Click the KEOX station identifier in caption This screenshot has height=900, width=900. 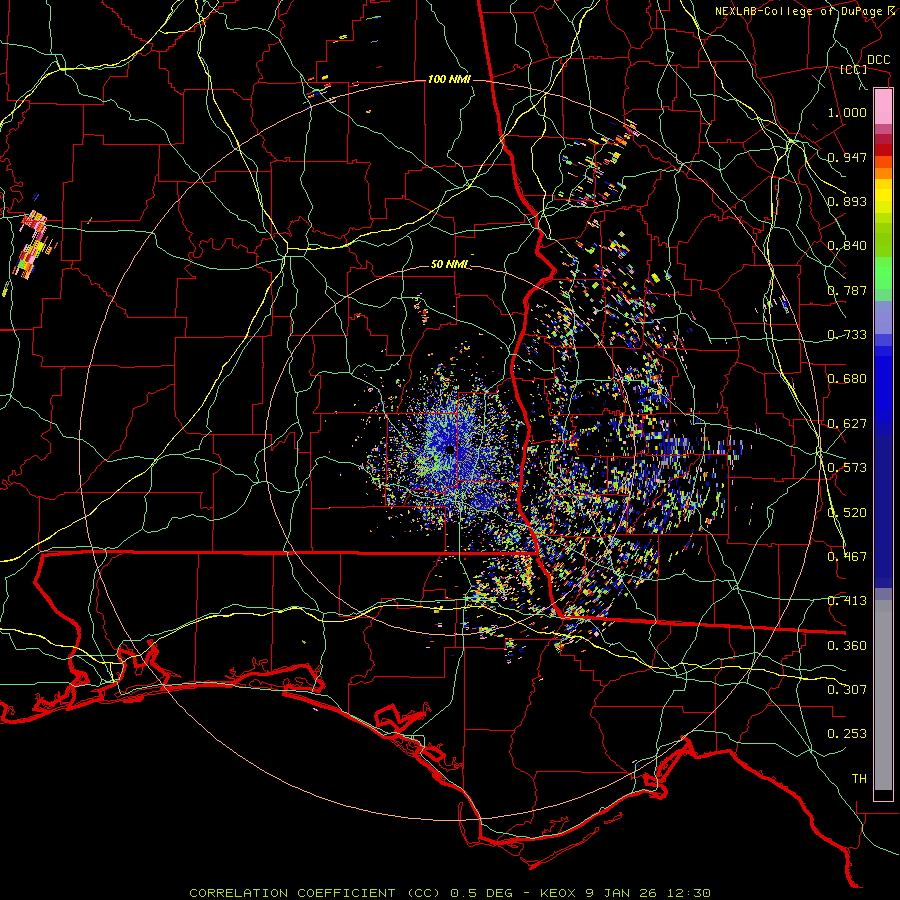click(x=559, y=893)
